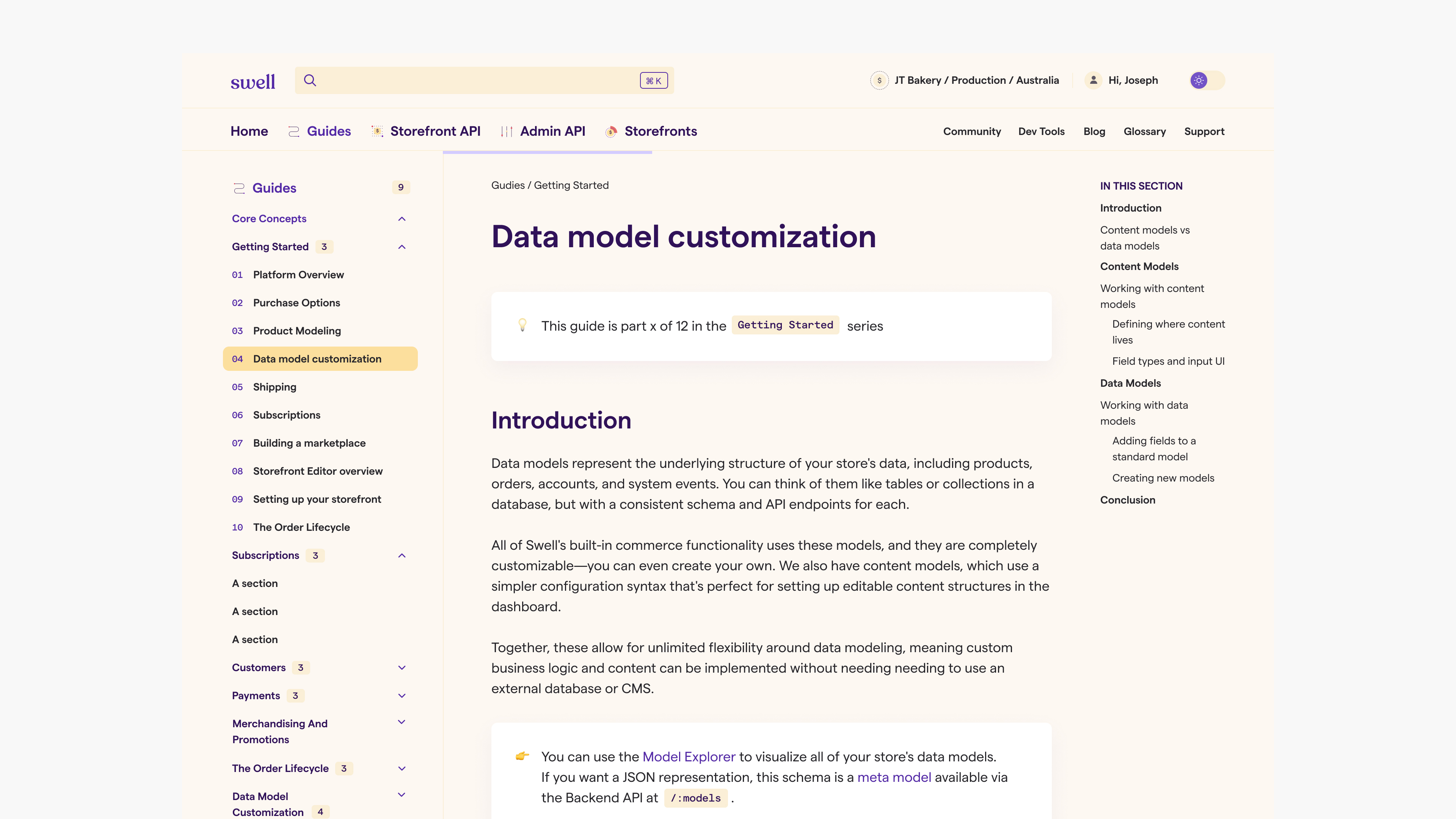The image size is (1456, 819).
Task: Collapse the Core Concepts section
Action: (402, 219)
